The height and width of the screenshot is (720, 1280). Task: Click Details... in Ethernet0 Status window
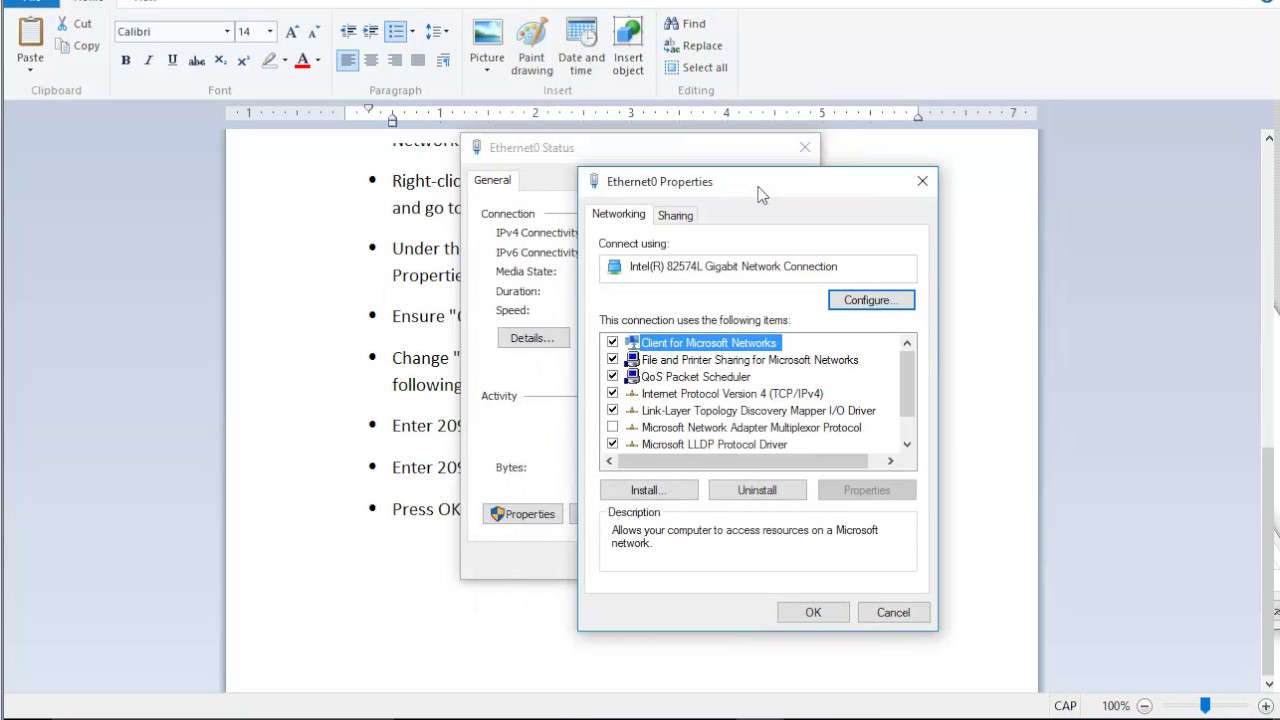(532, 338)
